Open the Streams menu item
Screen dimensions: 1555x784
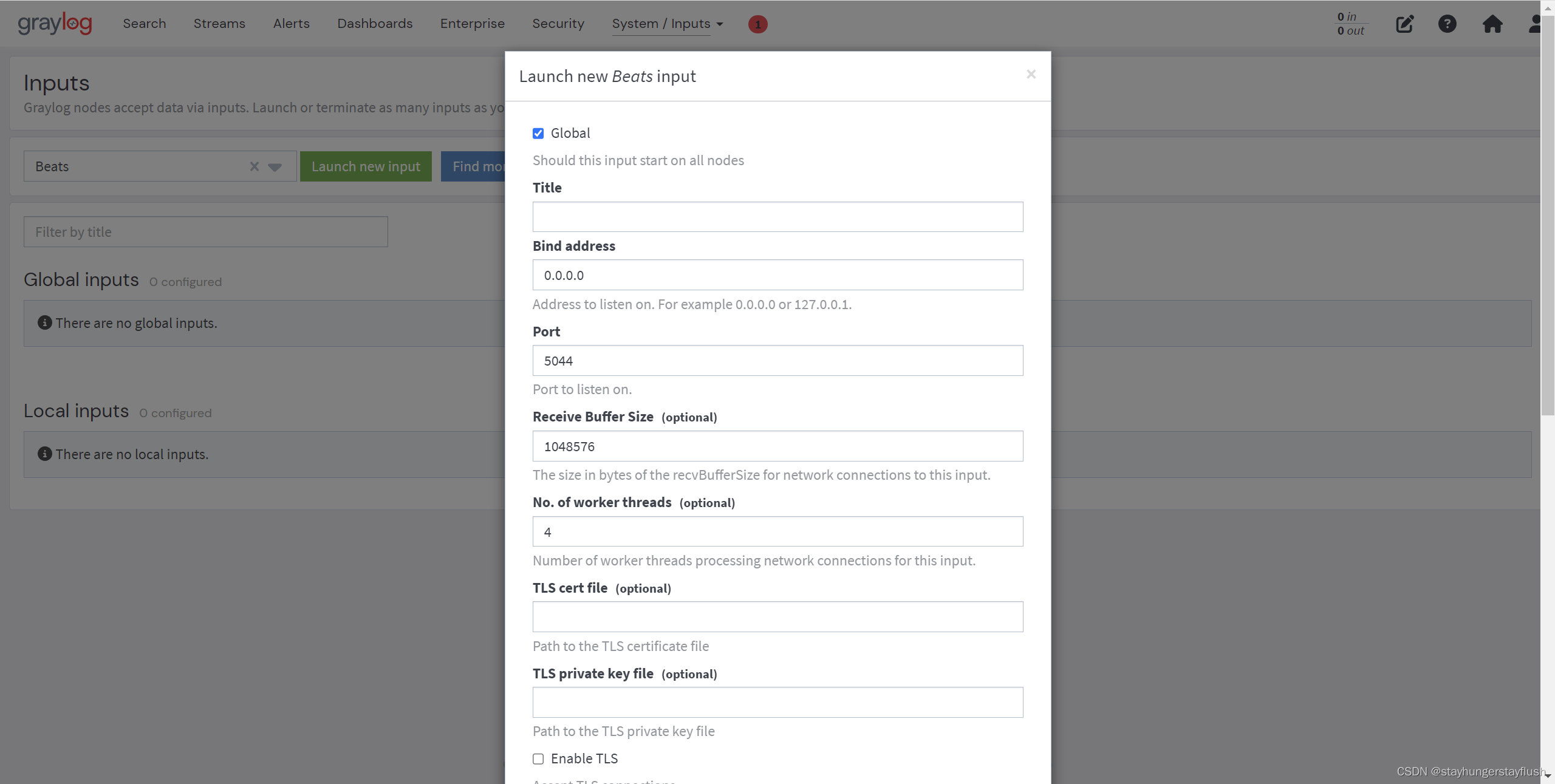coord(219,24)
